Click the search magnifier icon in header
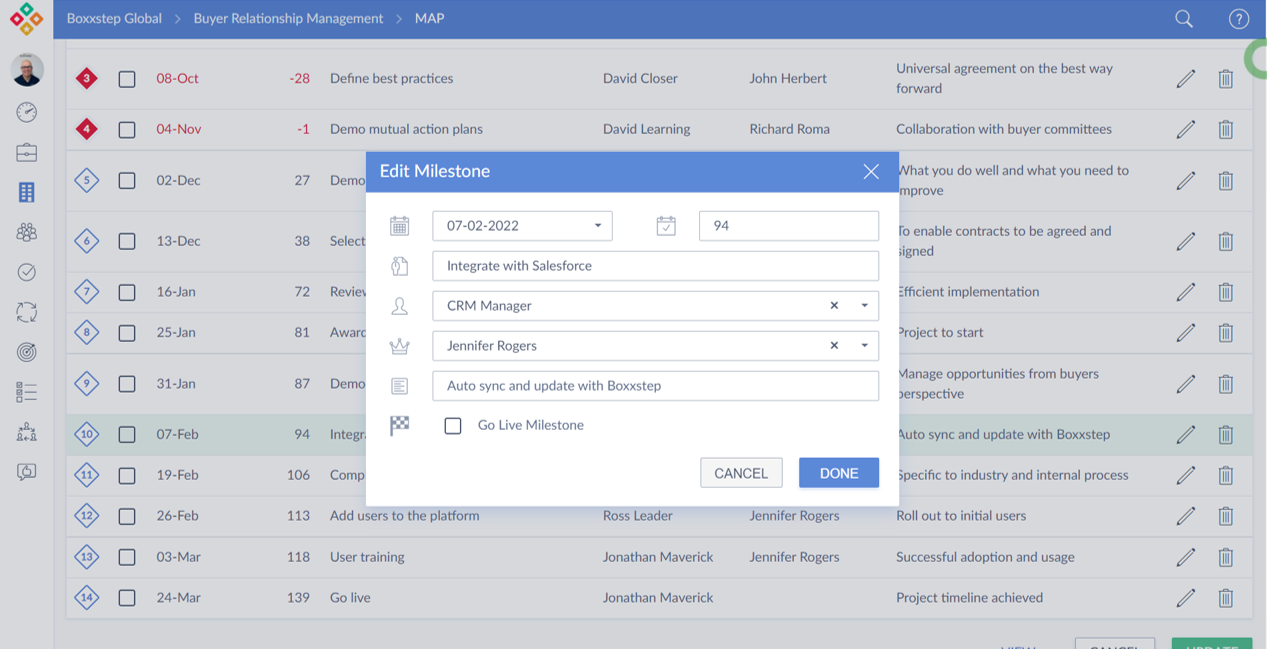The width and height of the screenshot is (1267, 649). click(1184, 19)
